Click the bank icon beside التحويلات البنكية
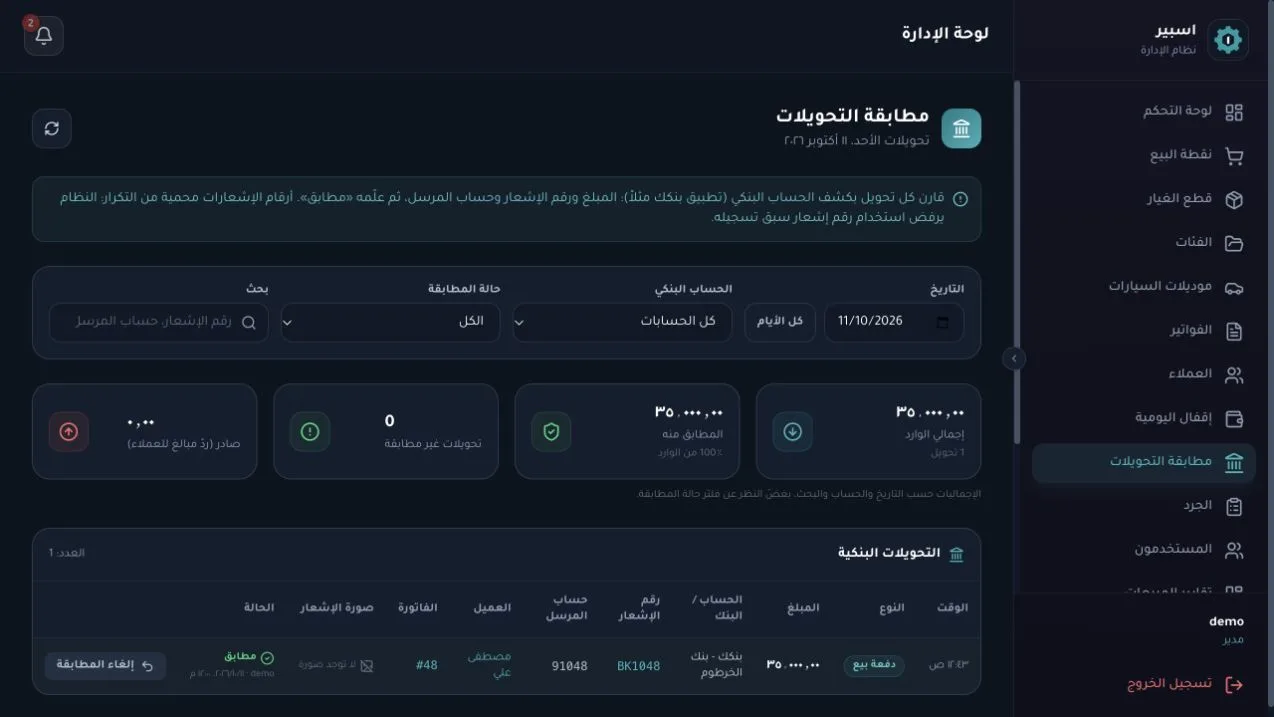Screen dimensions: 1274x717 coord(956,554)
